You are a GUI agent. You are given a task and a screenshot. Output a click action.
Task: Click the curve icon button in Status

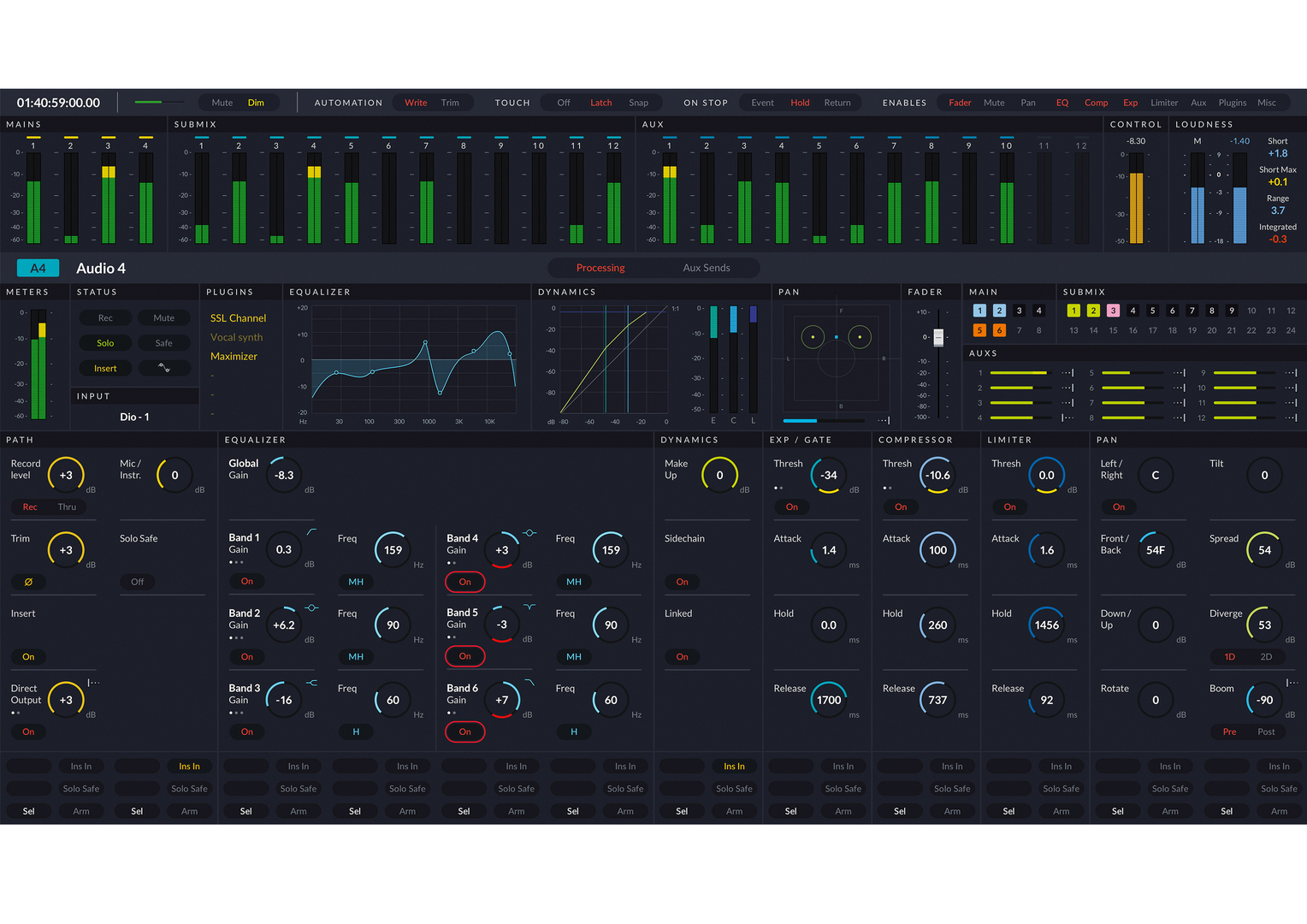[x=163, y=368]
